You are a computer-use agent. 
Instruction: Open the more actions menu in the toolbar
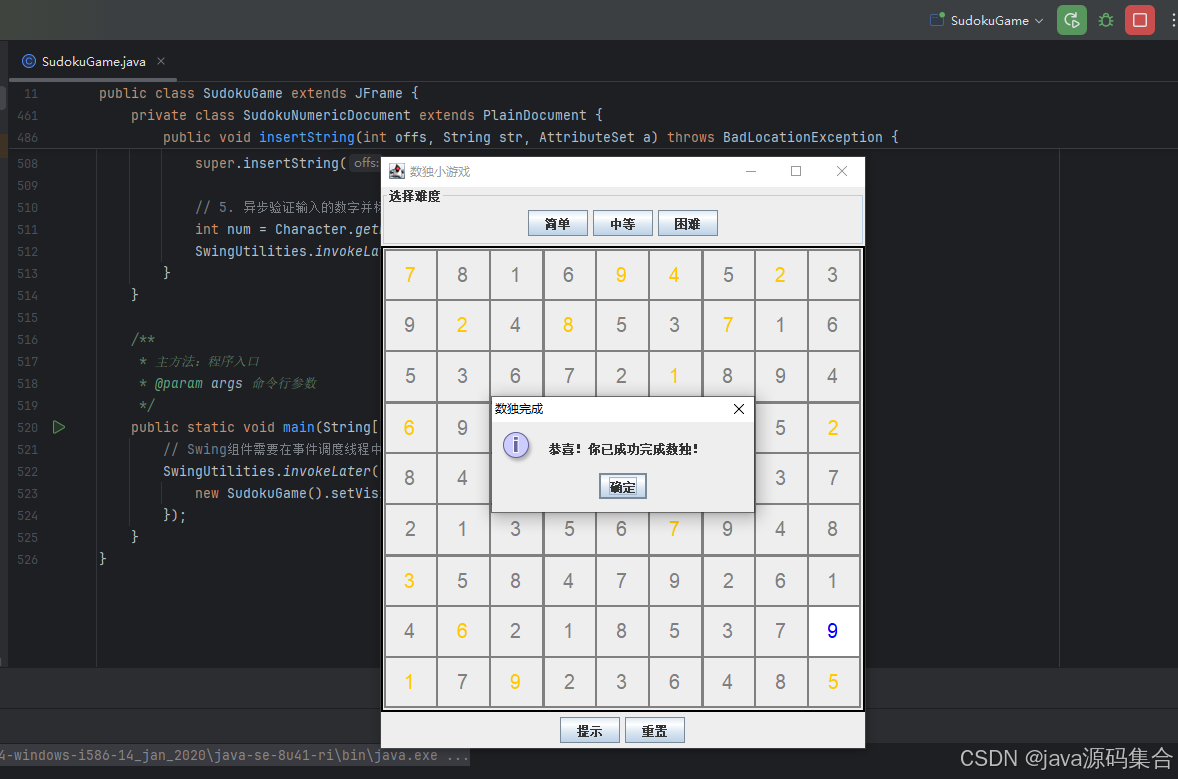click(x=1173, y=20)
